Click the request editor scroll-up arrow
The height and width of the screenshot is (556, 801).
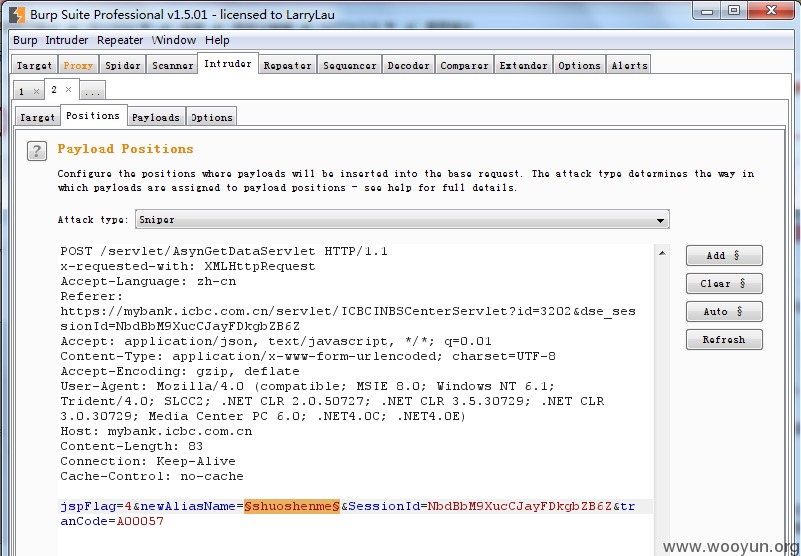point(662,253)
